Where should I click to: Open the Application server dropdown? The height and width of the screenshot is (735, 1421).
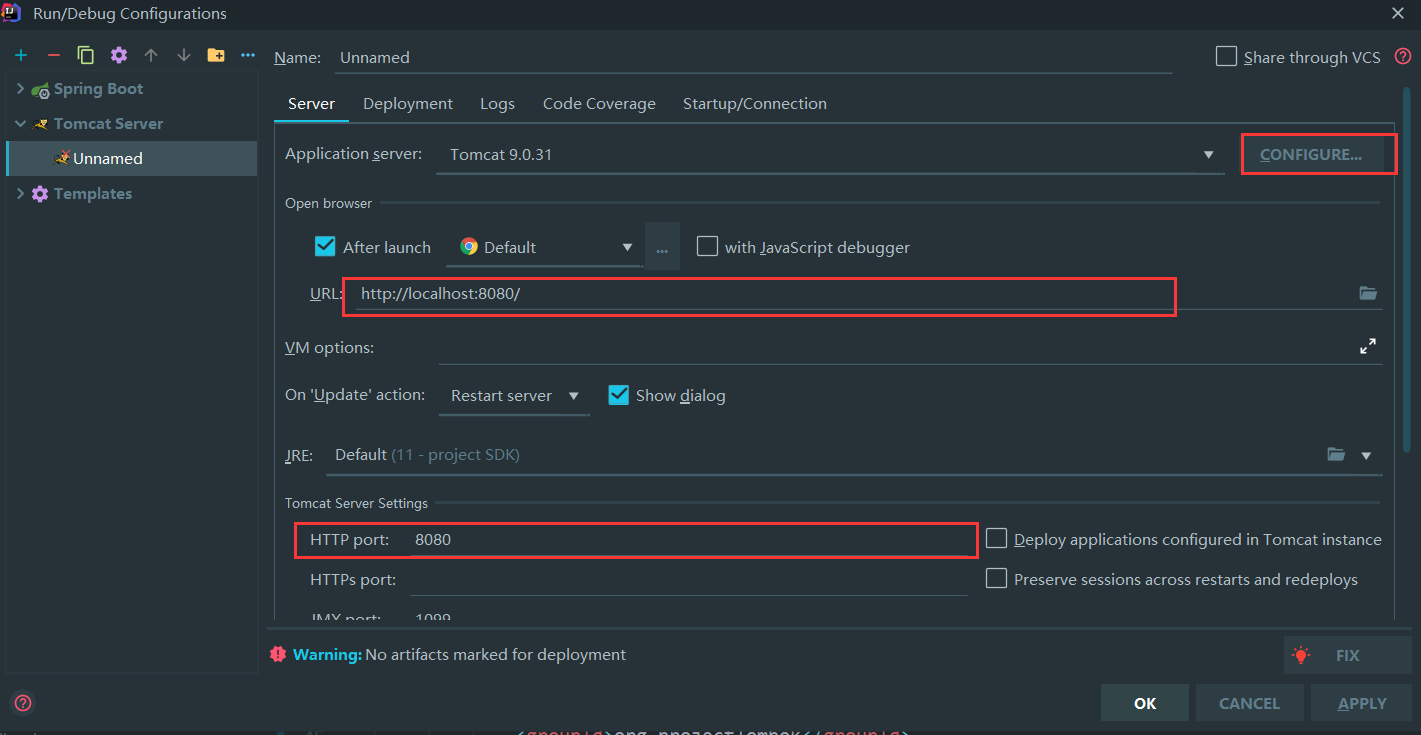coord(1208,154)
